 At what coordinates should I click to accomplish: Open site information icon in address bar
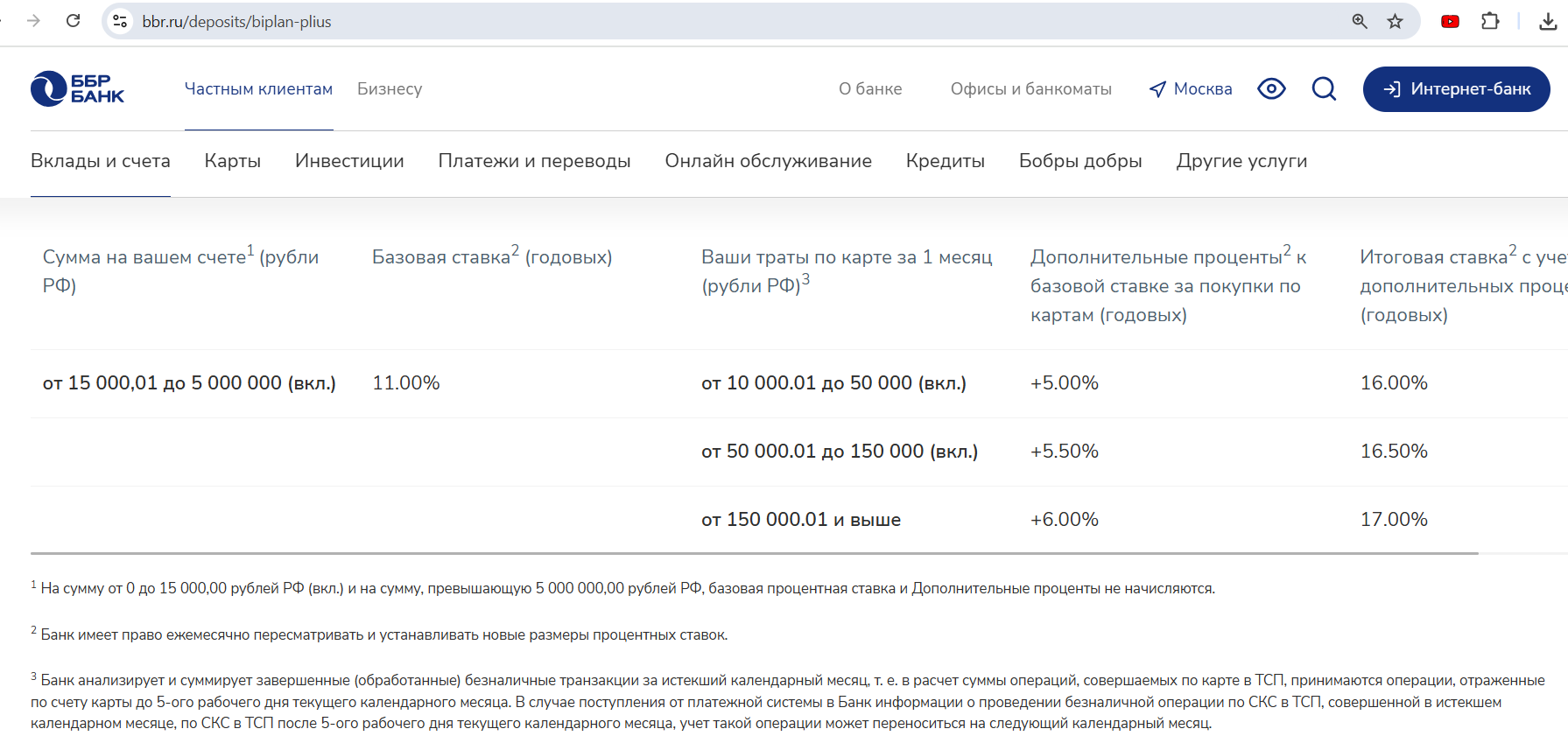click(121, 21)
